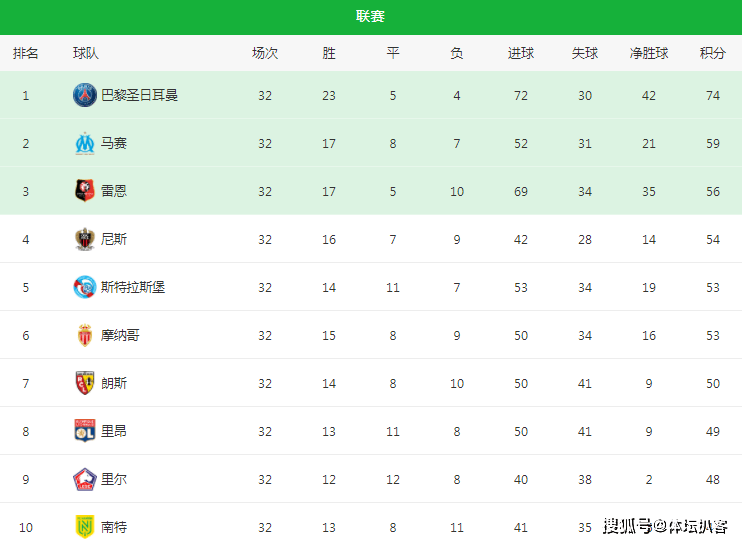Viewport: 742px width, 543px height.
Task: Click the 积分 column header
Action: pyautogui.click(x=713, y=53)
